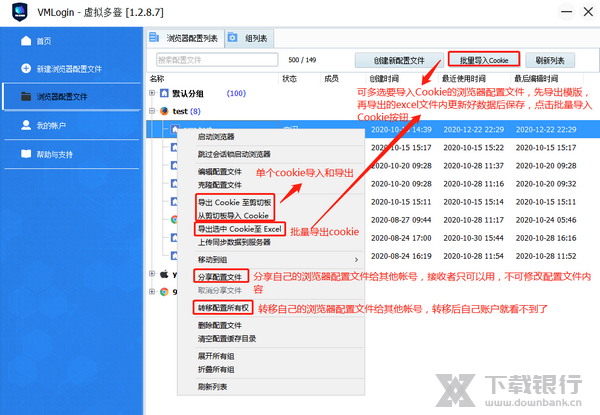Click the 批量导入Cookie button

pos(484,60)
